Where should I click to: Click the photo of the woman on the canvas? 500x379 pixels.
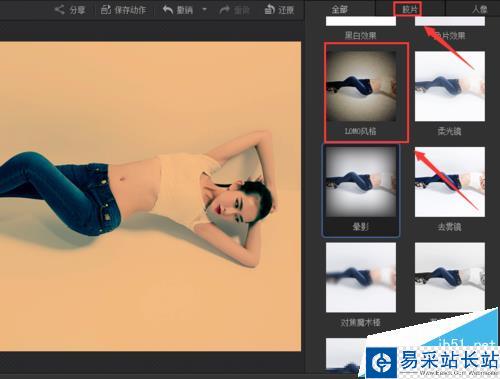coord(150,196)
